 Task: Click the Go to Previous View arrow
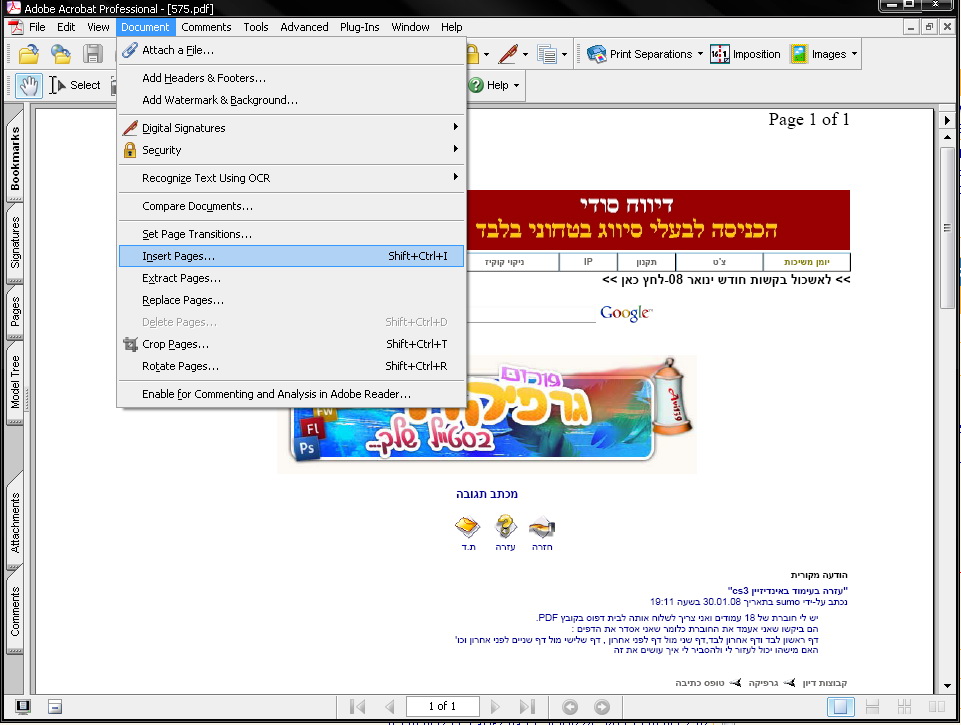click(570, 706)
